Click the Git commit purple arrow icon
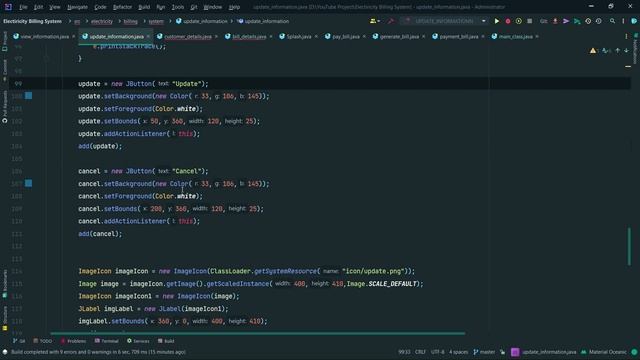The height and width of the screenshot is (360, 640). coord(566,21)
